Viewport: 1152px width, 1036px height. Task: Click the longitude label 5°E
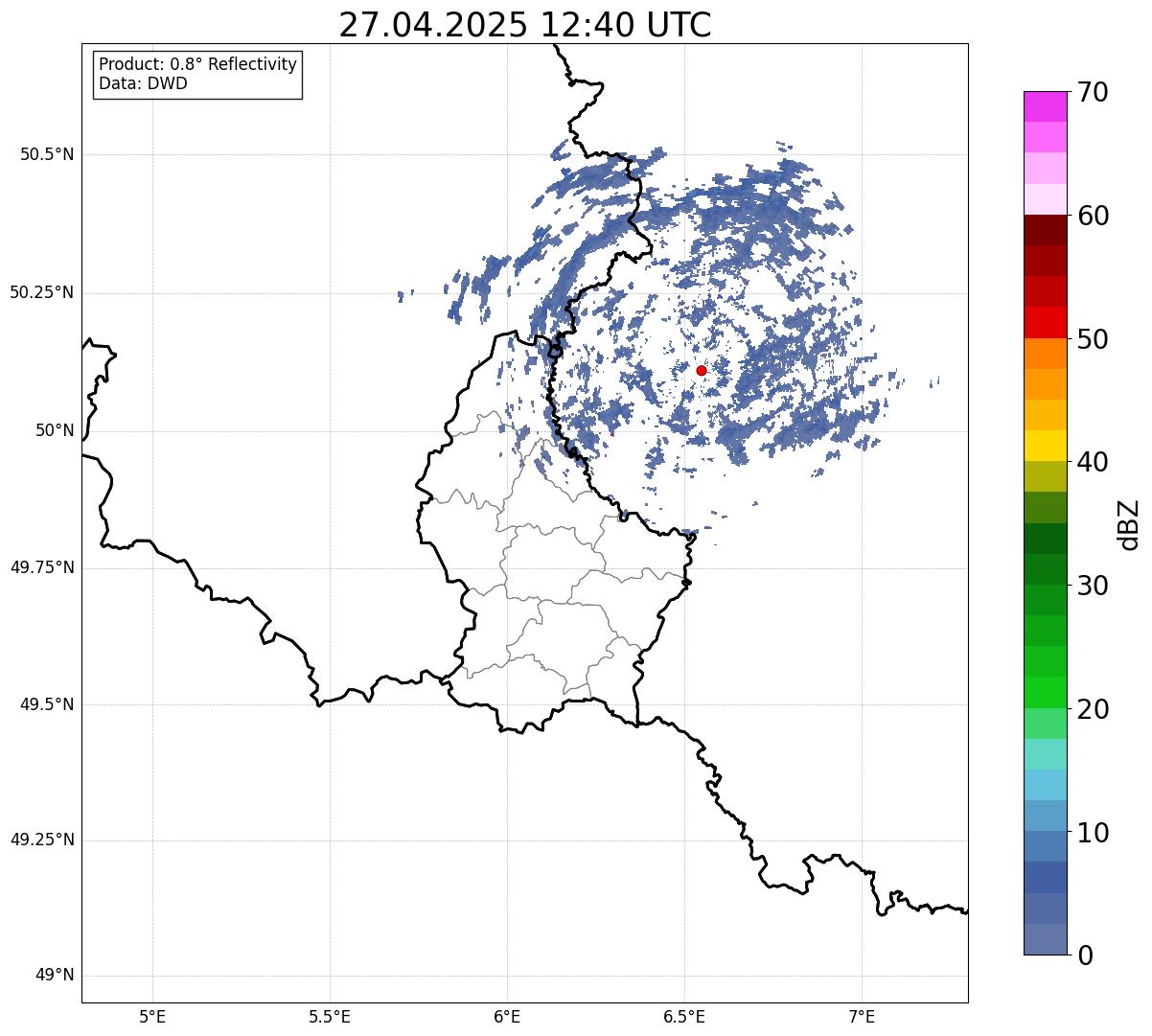click(x=152, y=1017)
